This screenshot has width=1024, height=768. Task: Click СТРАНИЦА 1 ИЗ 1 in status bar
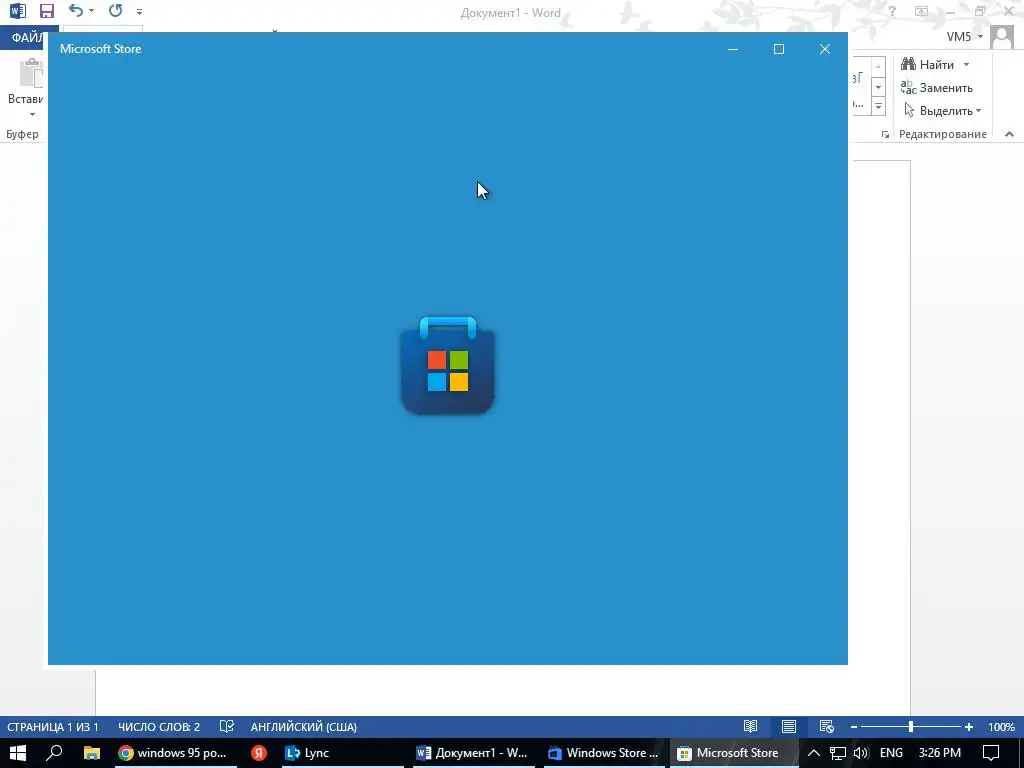click(53, 727)
